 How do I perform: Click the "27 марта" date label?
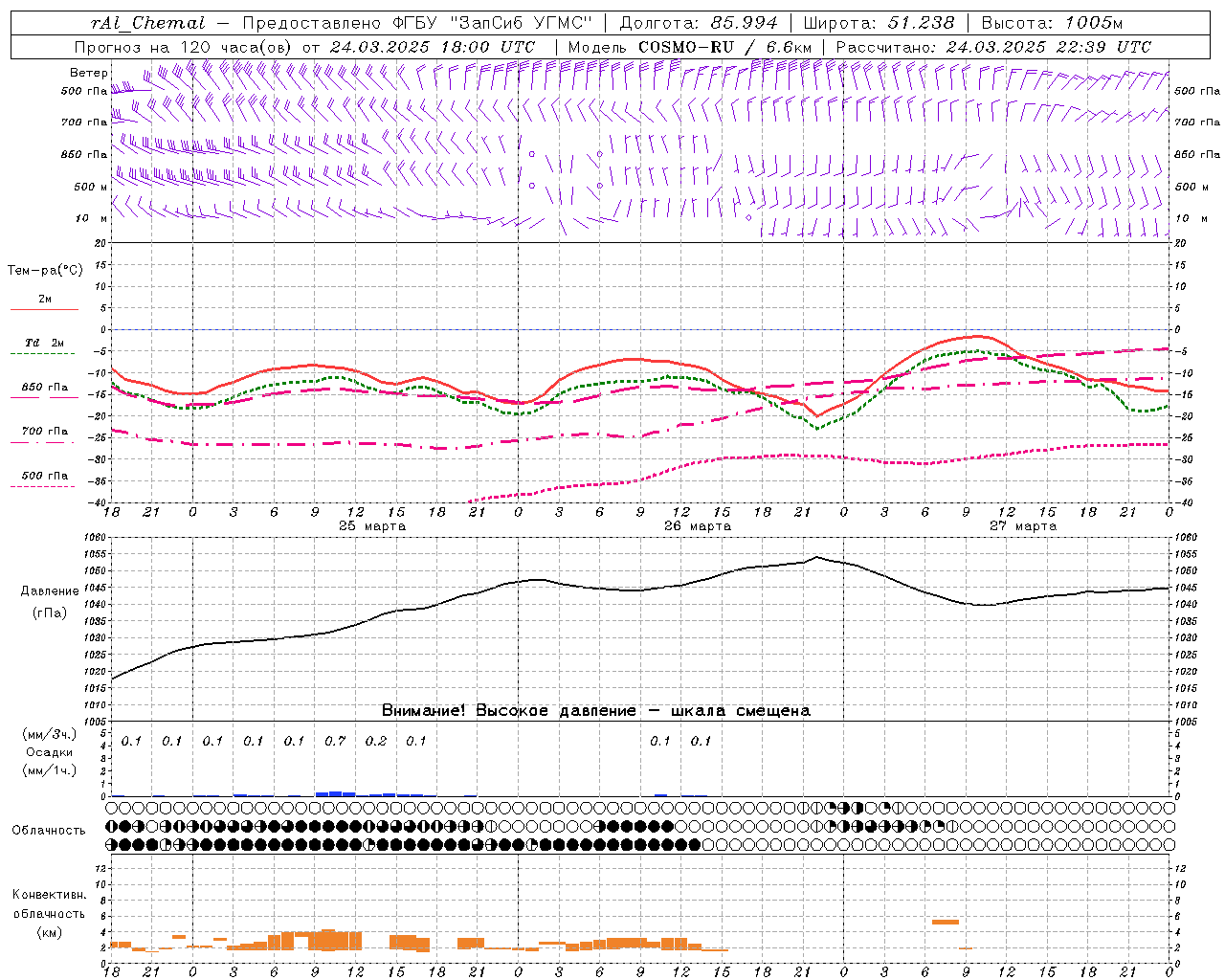click(x=1023, y=526)
